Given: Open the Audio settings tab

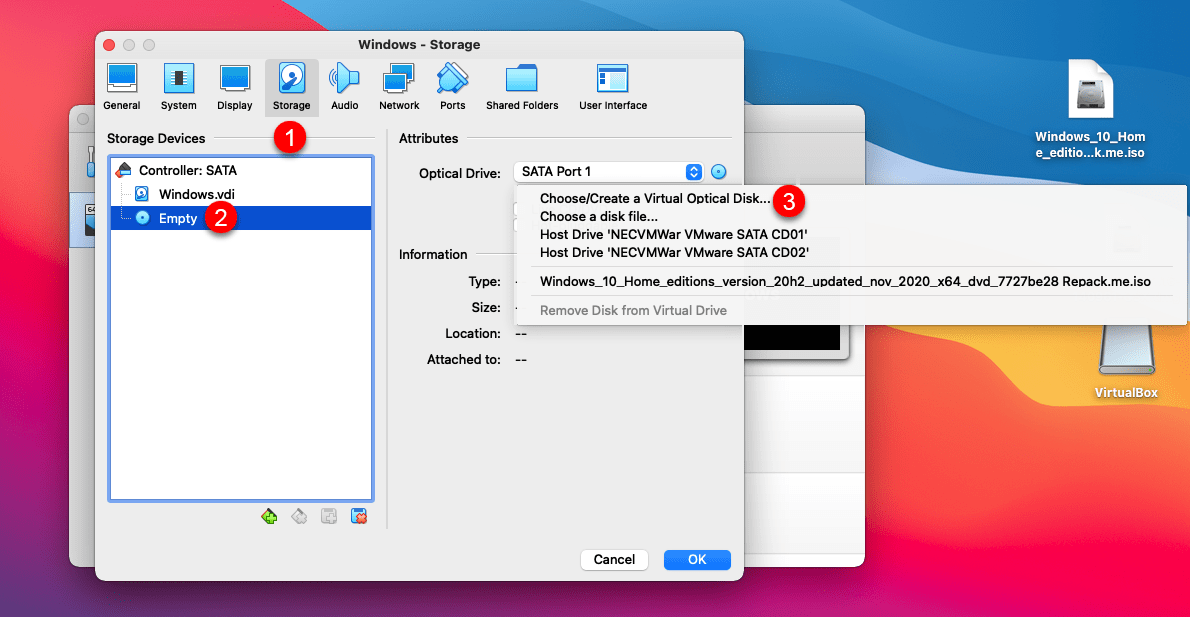Looking at the screenshot, I should 345,87.
